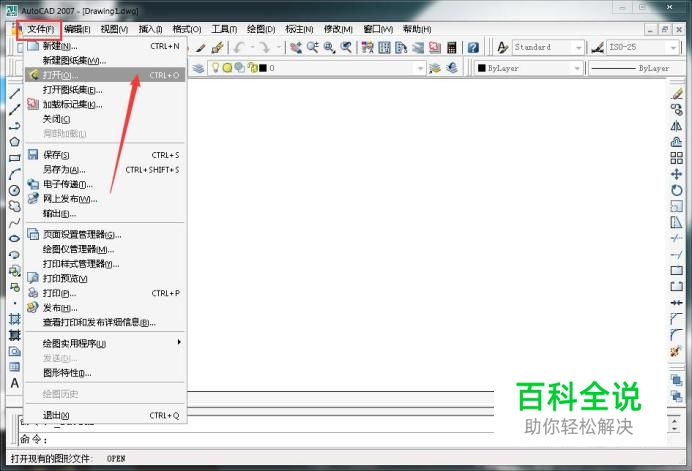Select the Mirror tool
This screenshot has height=471, width=692.
coord(677,126)
